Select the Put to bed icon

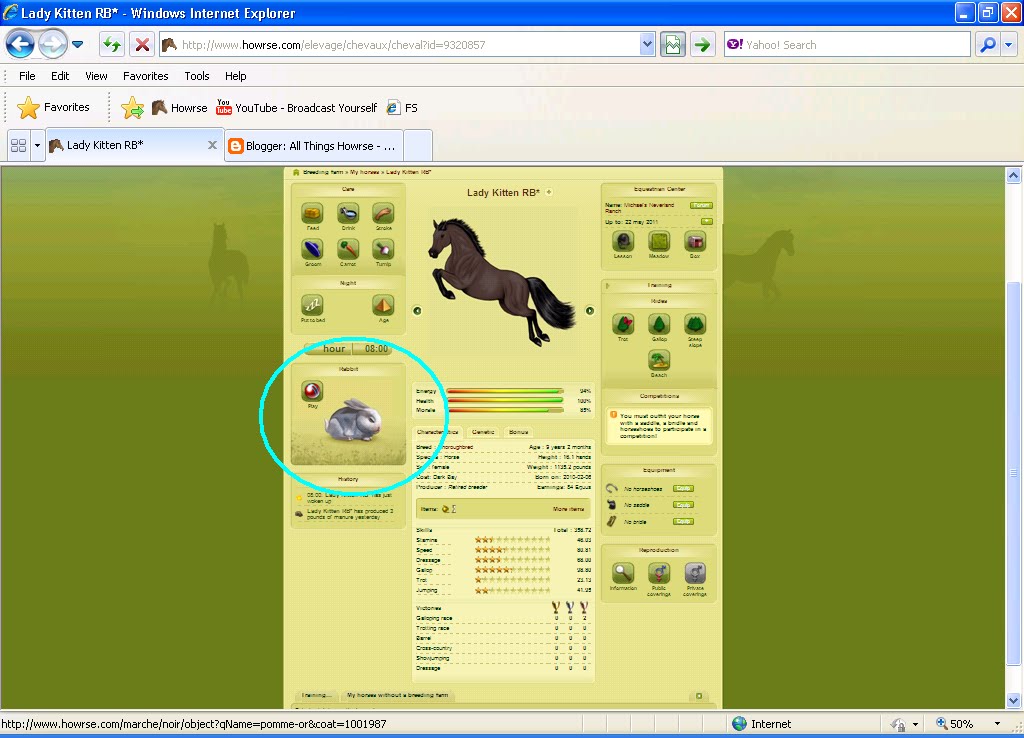(x=311, y=305)
